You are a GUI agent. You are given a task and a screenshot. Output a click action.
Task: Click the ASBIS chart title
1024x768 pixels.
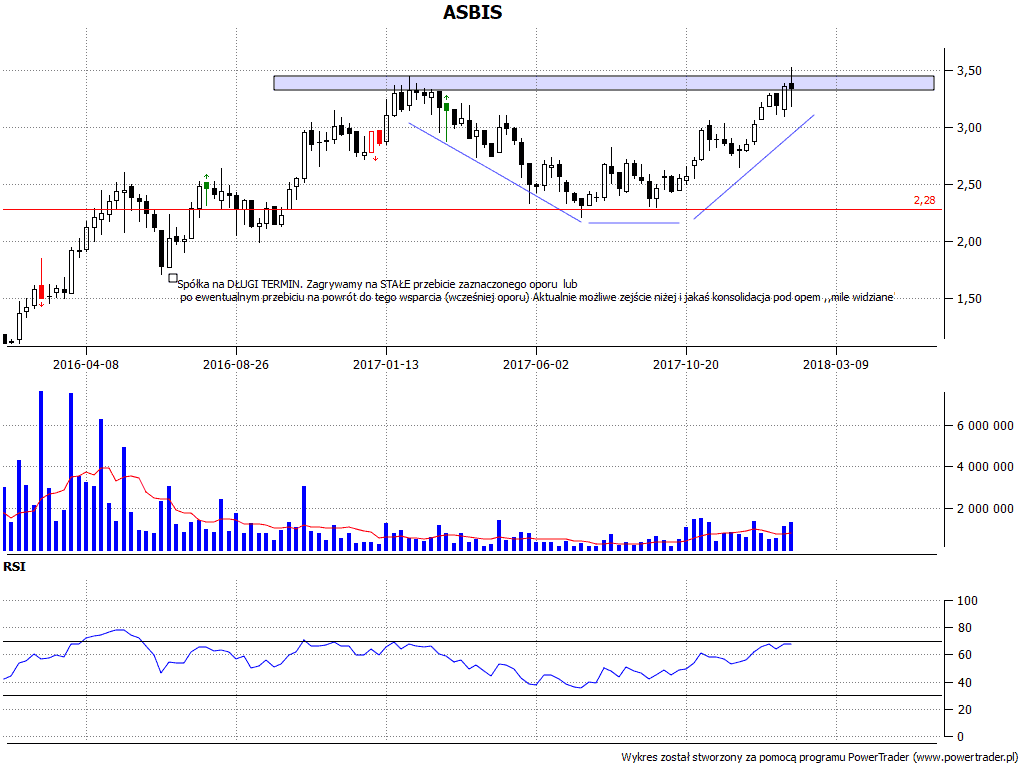click(473, 12)
